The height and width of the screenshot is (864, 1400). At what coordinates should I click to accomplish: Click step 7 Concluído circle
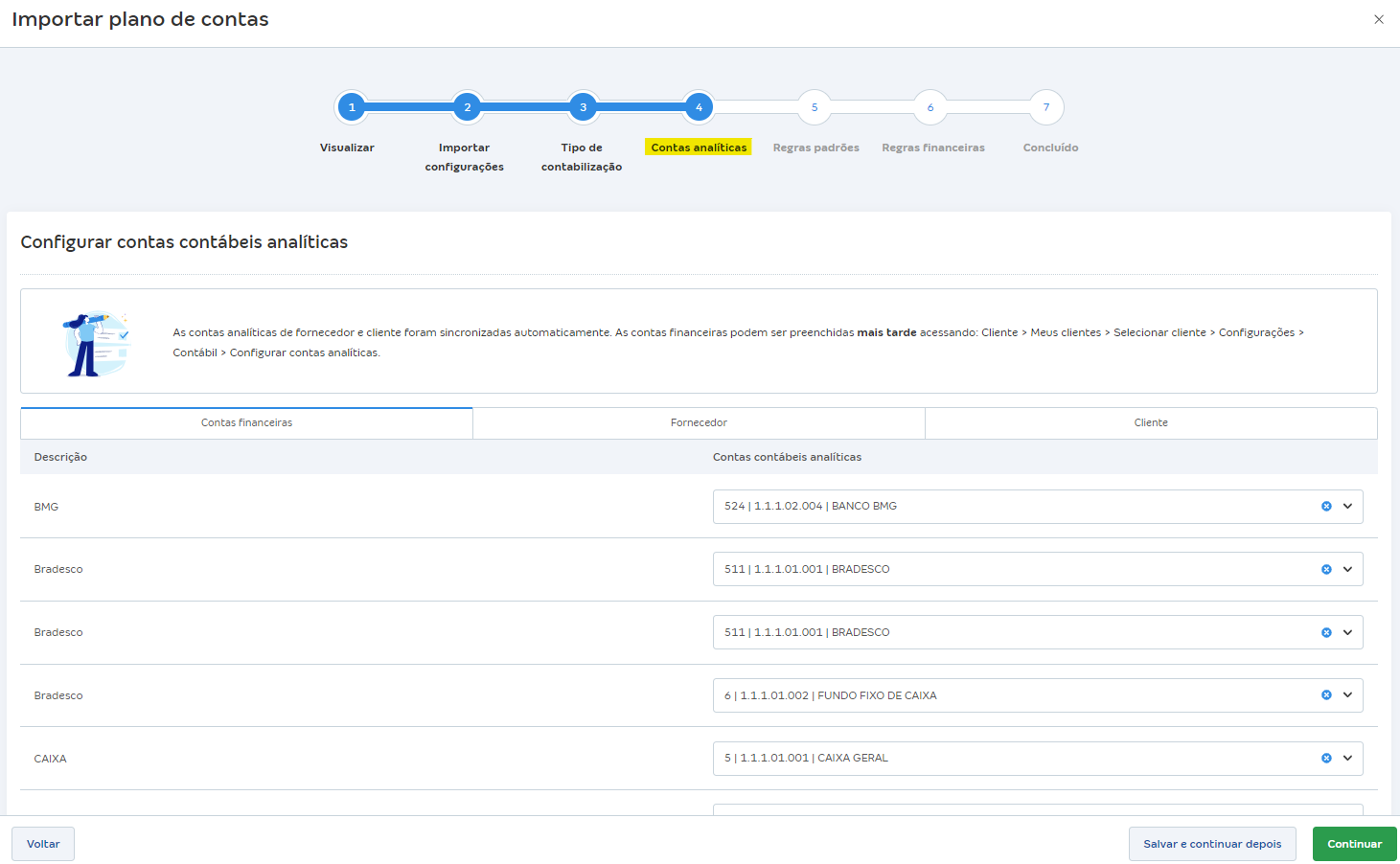coord(1046,107)
